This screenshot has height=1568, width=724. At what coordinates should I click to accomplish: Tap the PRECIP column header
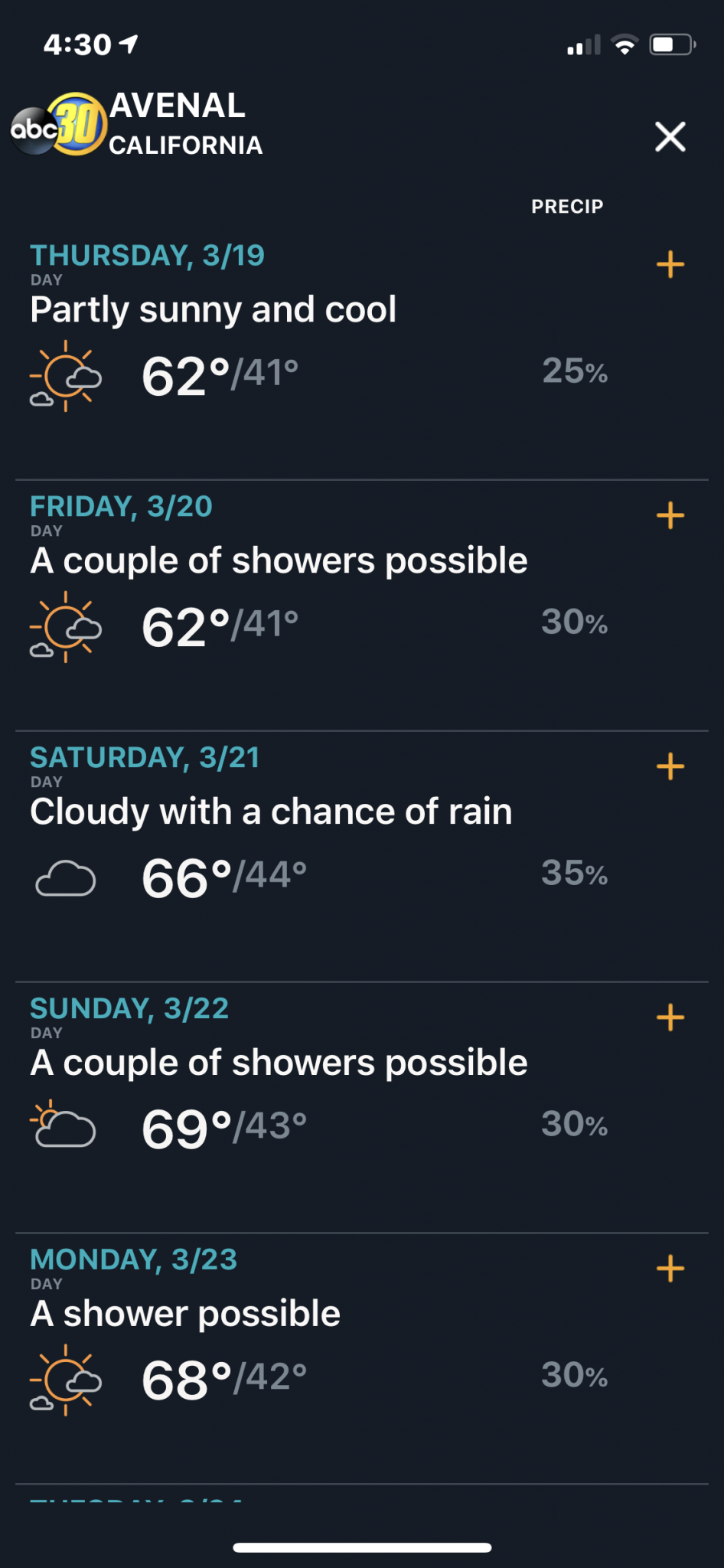(567, 207)
